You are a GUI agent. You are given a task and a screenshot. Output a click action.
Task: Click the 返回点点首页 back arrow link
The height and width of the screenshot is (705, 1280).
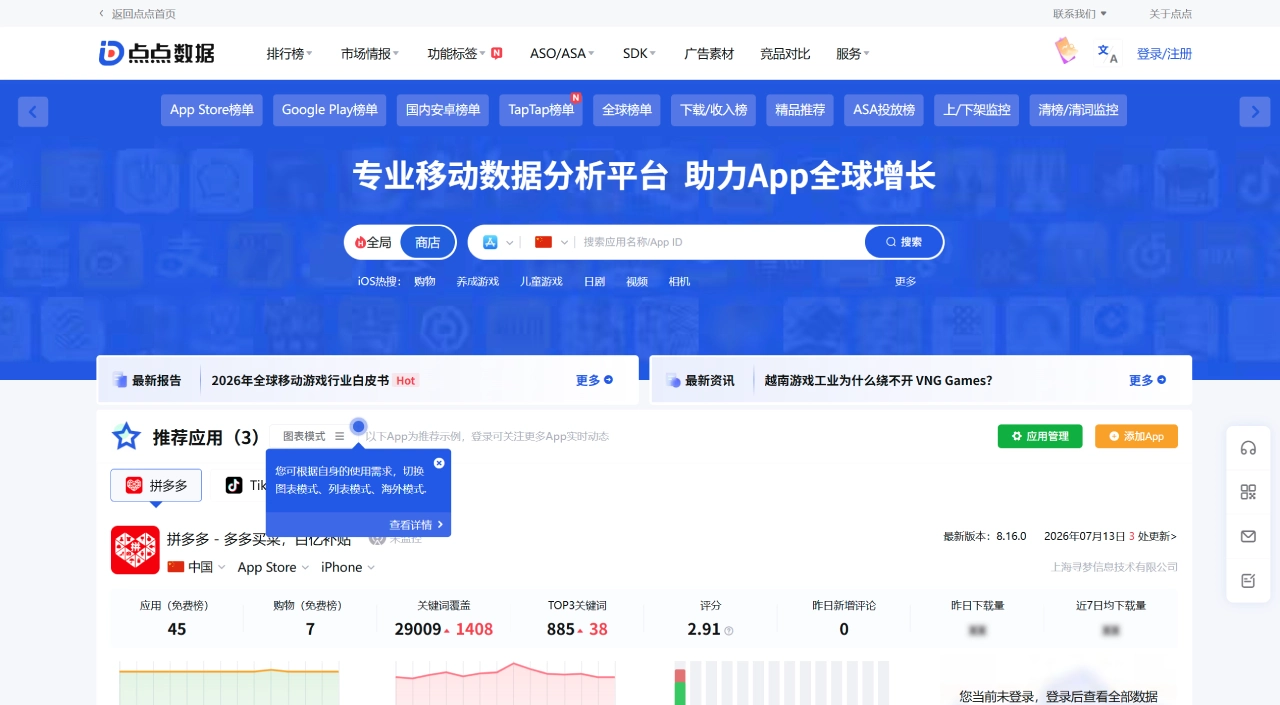point(137,14)
